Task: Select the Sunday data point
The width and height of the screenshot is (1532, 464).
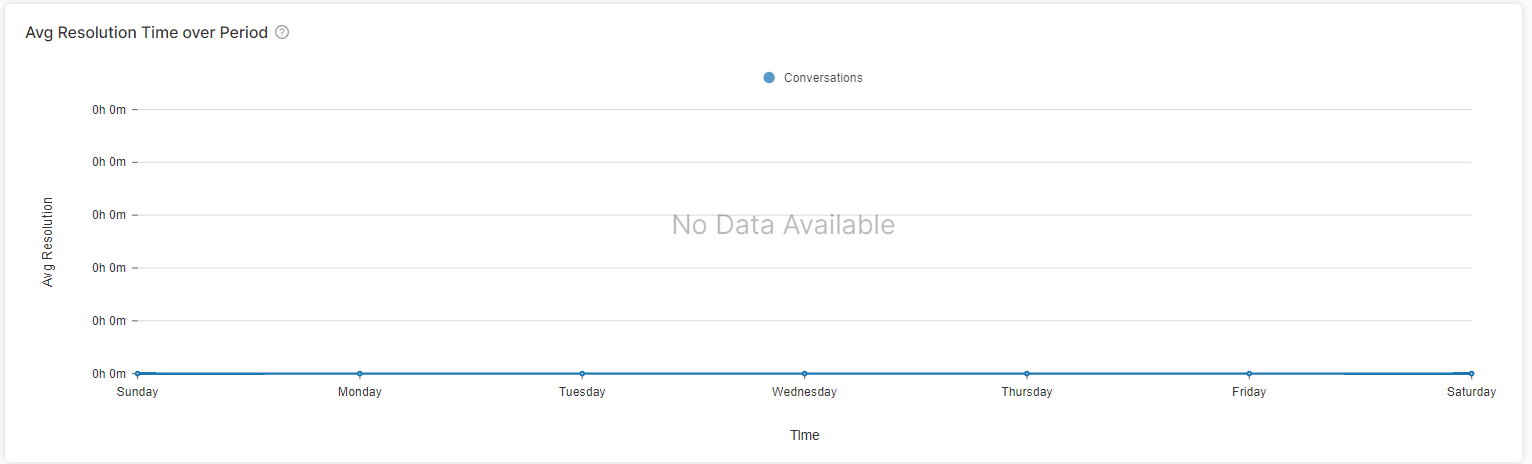Action: [x=137, y=373]
